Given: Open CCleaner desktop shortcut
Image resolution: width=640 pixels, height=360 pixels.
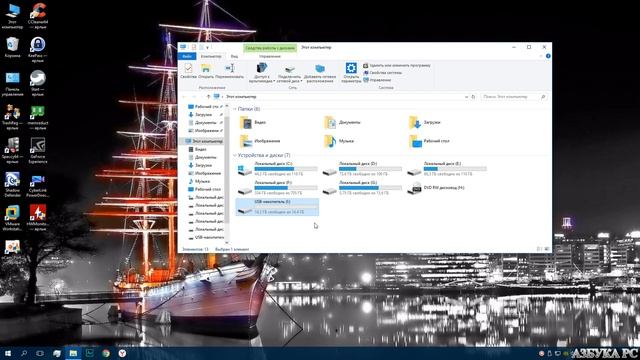Looking at the screenshot, I should pyautogui.click(x=38, y=16).
